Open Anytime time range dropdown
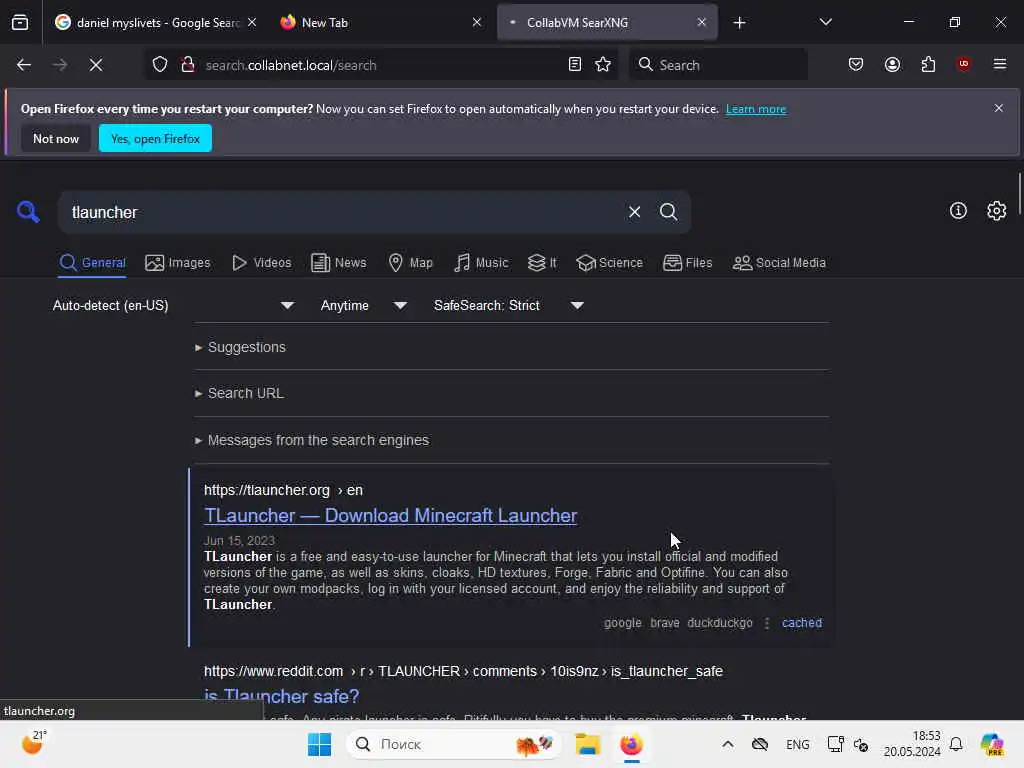Image resolution: width=1024 pixels, height=768 pixels. 364,305
